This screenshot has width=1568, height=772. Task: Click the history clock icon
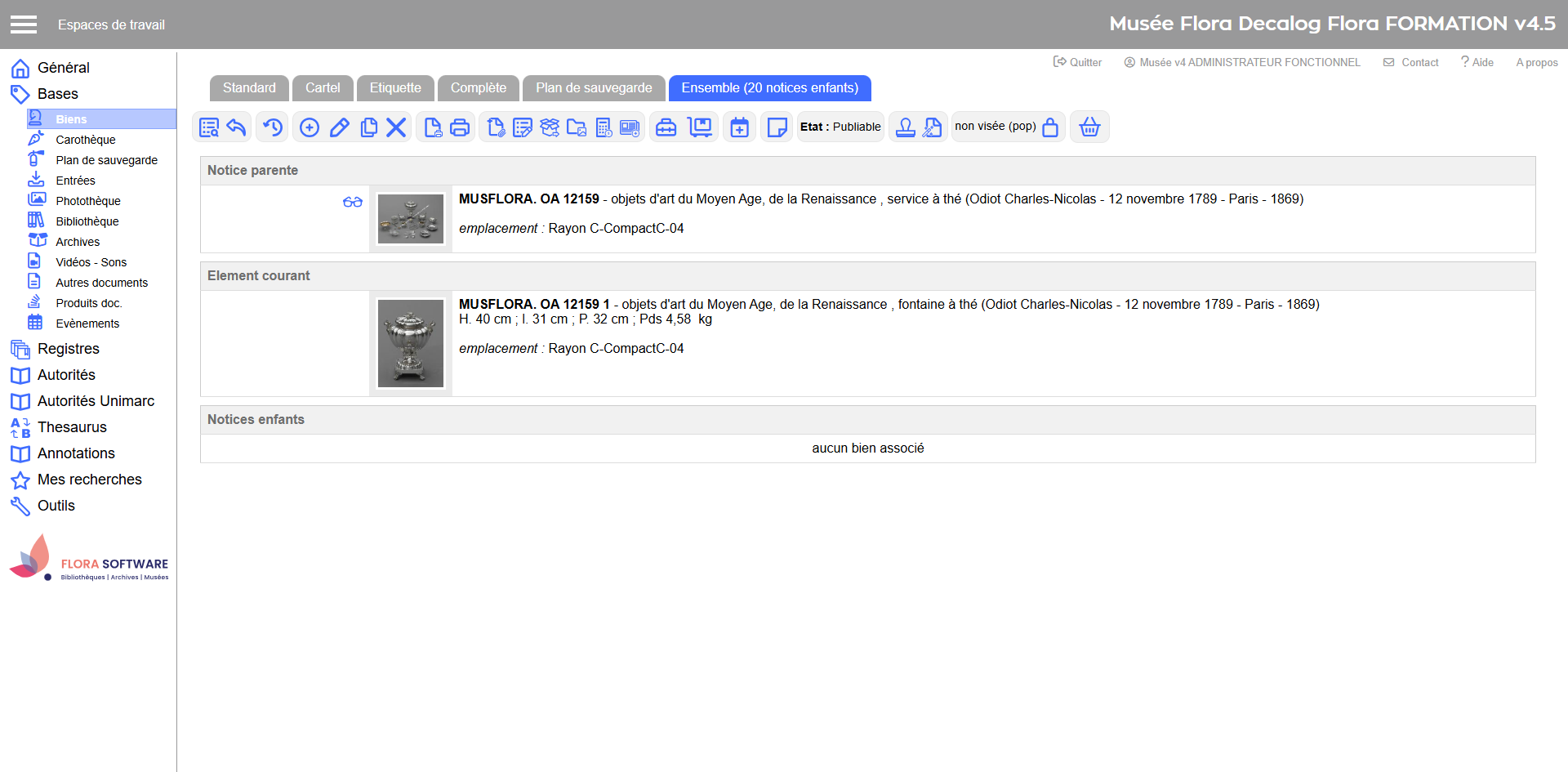[273, 127]
